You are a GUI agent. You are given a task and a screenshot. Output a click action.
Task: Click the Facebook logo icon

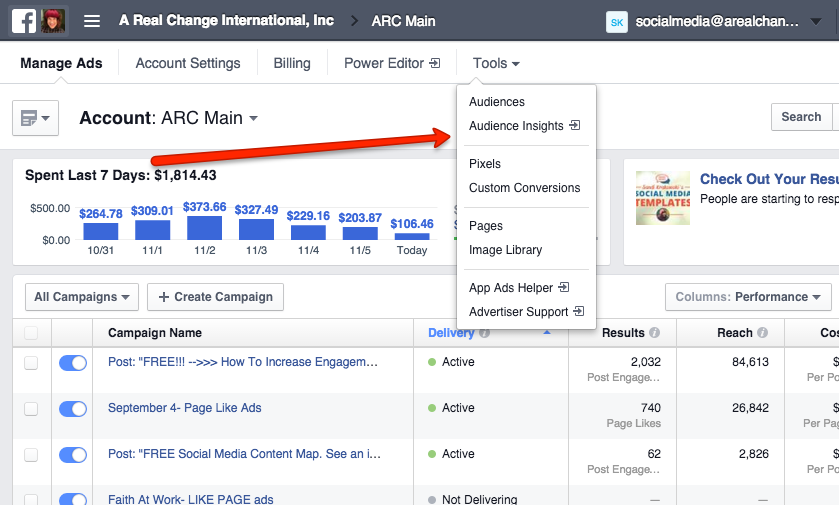[x=25, y=21]
